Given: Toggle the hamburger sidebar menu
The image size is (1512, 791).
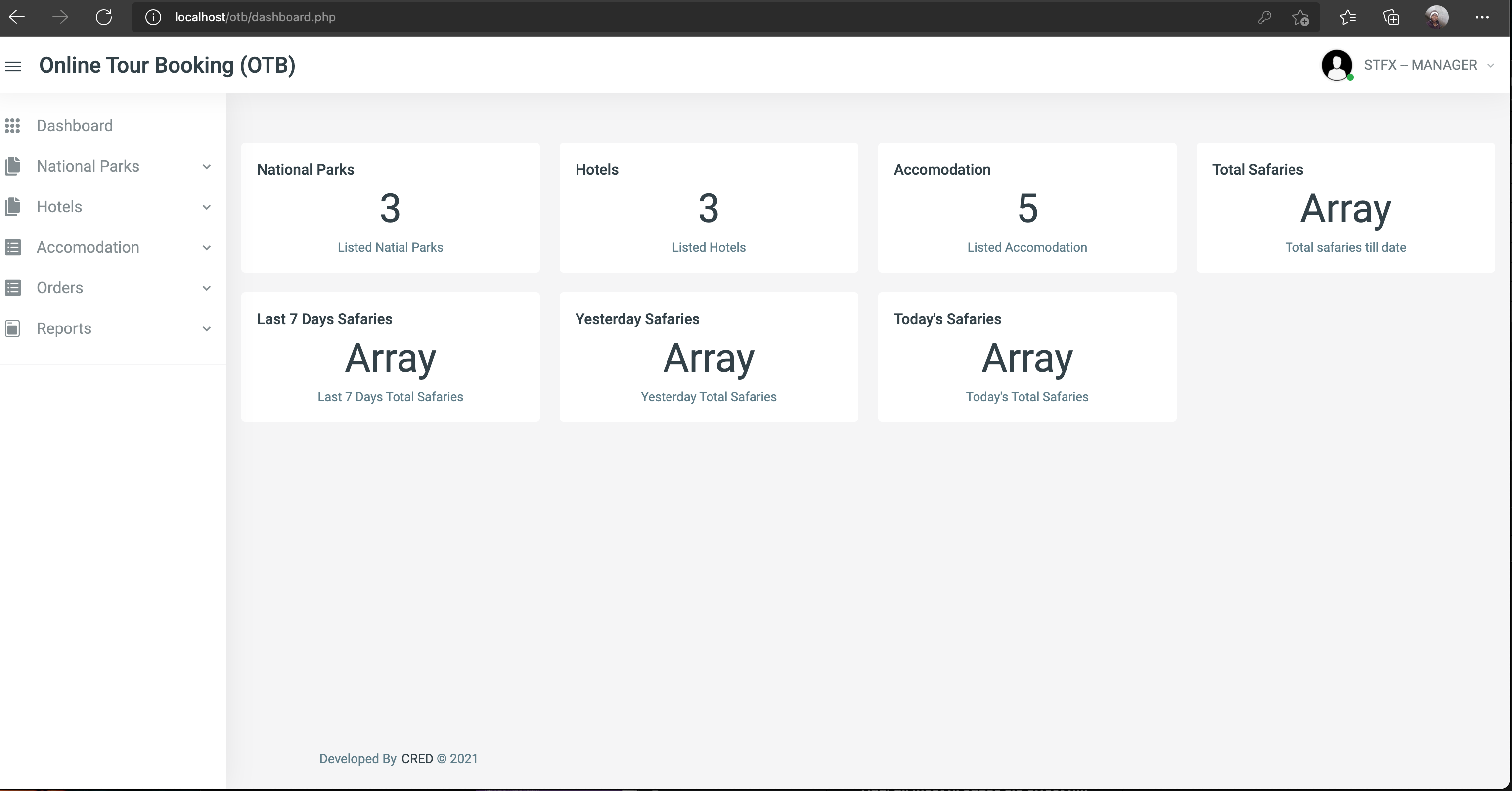Looking at the screenshot, I should 13,66.
